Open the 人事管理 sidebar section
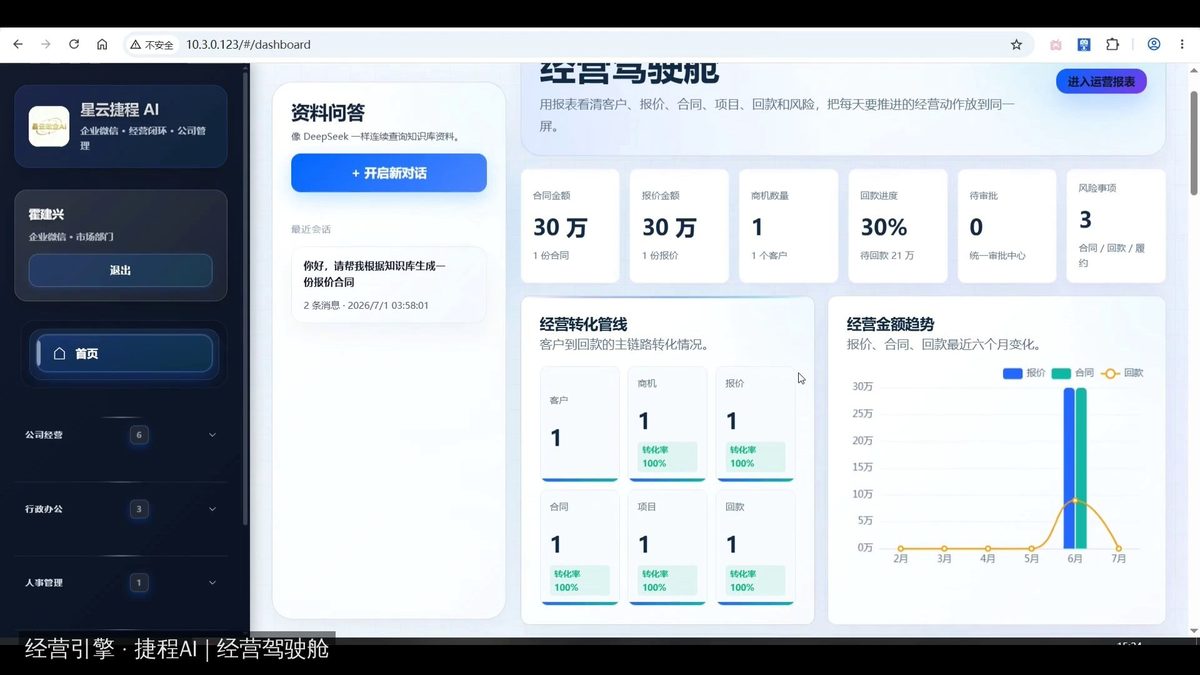This screenshot has height=675, width=1200. (121, 583)
